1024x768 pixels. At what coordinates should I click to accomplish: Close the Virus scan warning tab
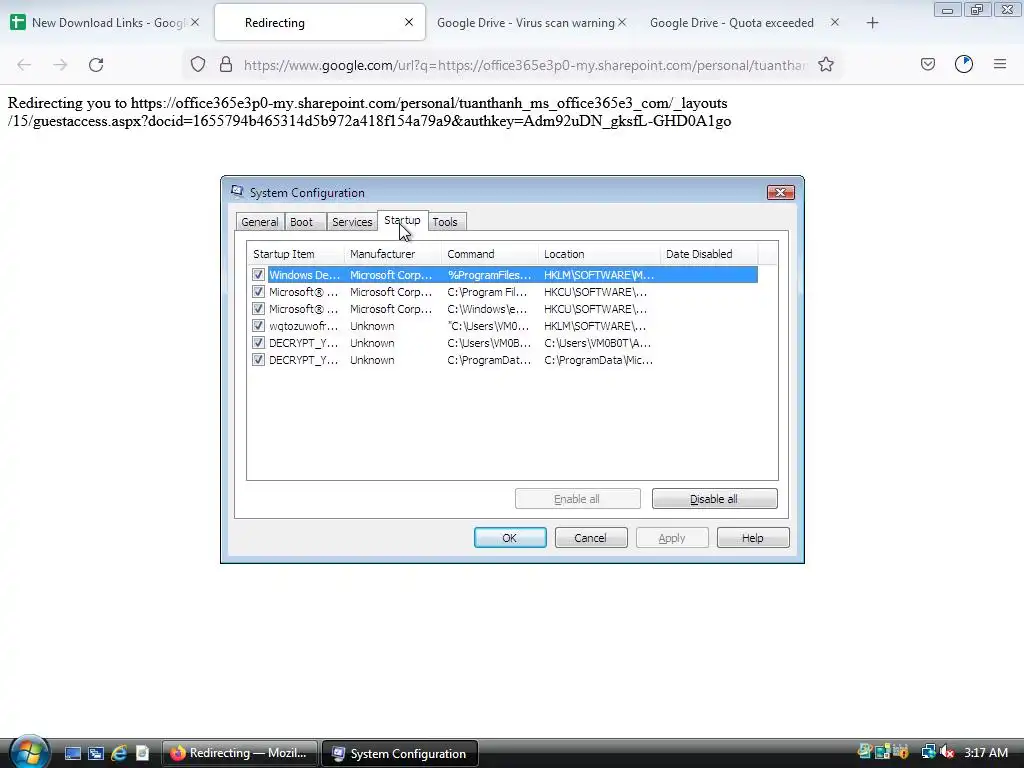coord(622,22)
